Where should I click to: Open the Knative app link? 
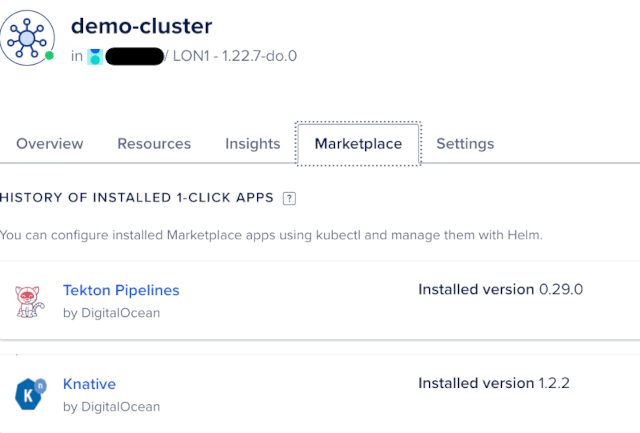89,384
